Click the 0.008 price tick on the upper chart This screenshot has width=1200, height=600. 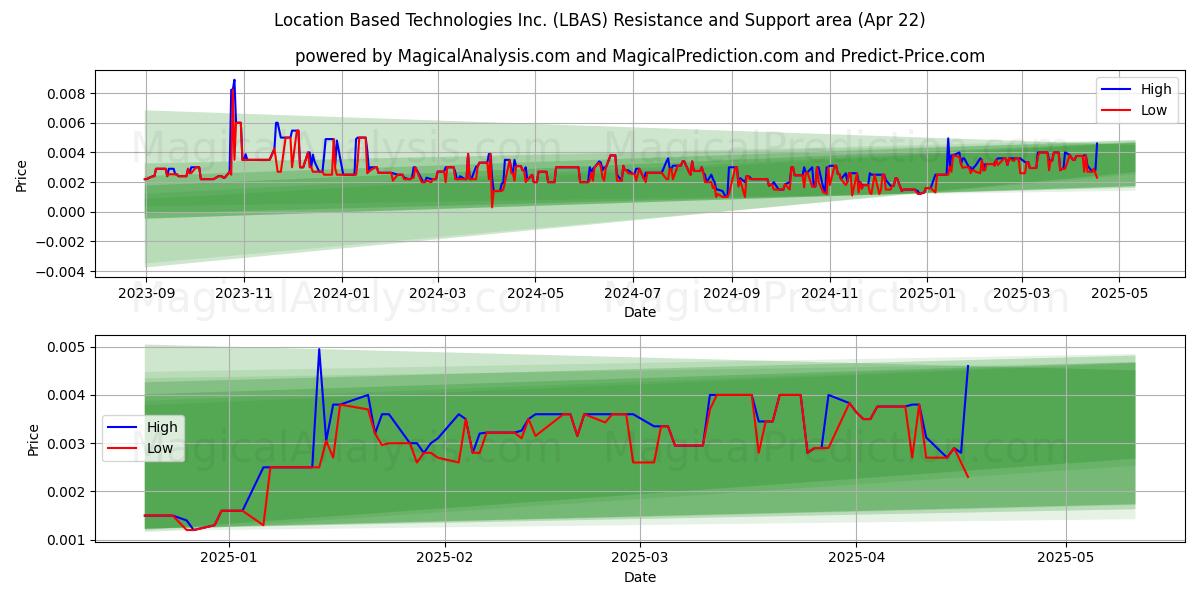tap(69, 94)
